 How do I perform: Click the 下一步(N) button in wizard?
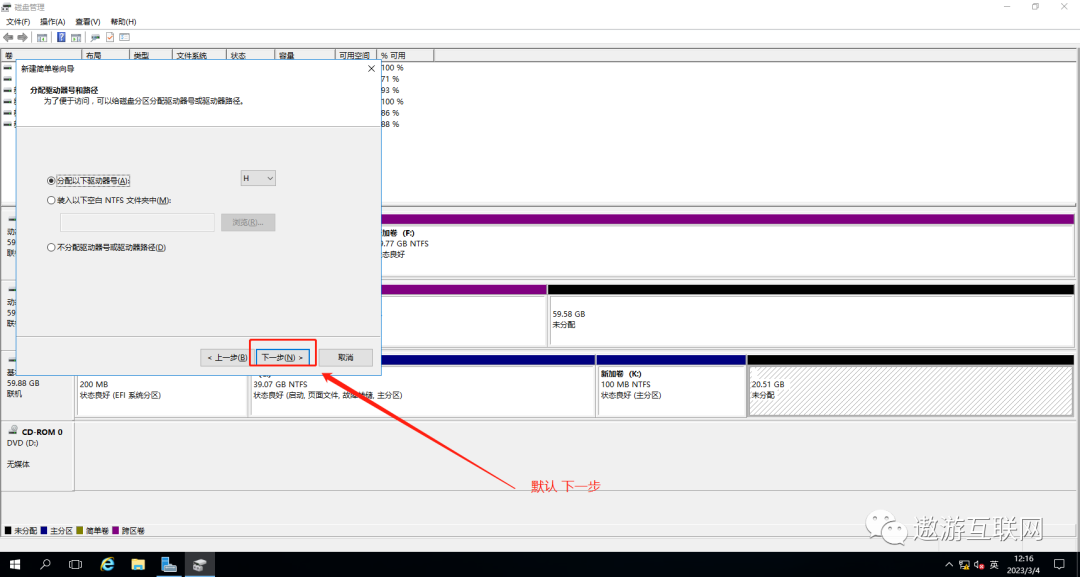coord(282,357)
